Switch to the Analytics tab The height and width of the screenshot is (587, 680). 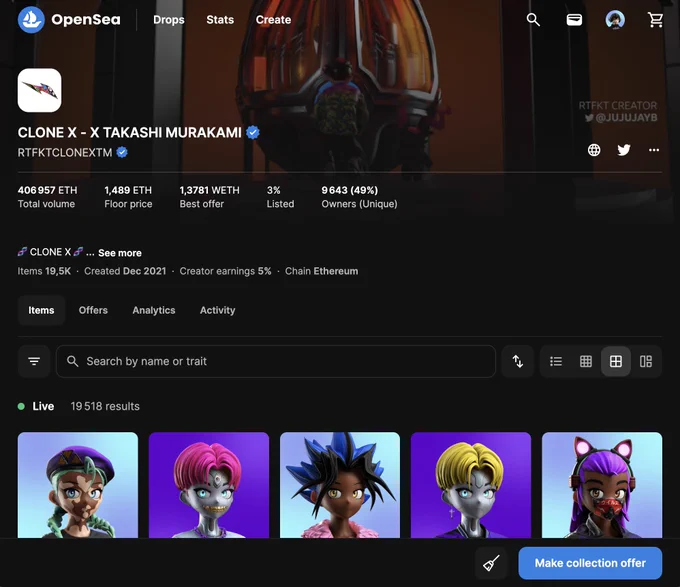pos(154,310)
